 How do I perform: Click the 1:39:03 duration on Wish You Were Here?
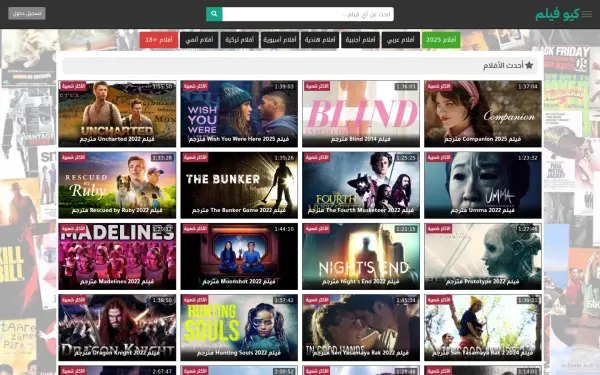pos(284,87)
